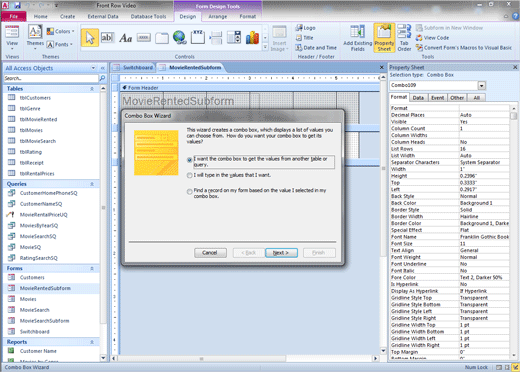Screen dimensions: 520x372
Task: Switch to the Home ribbon tab
Action: pyautogui.click(x=41, y=16)
